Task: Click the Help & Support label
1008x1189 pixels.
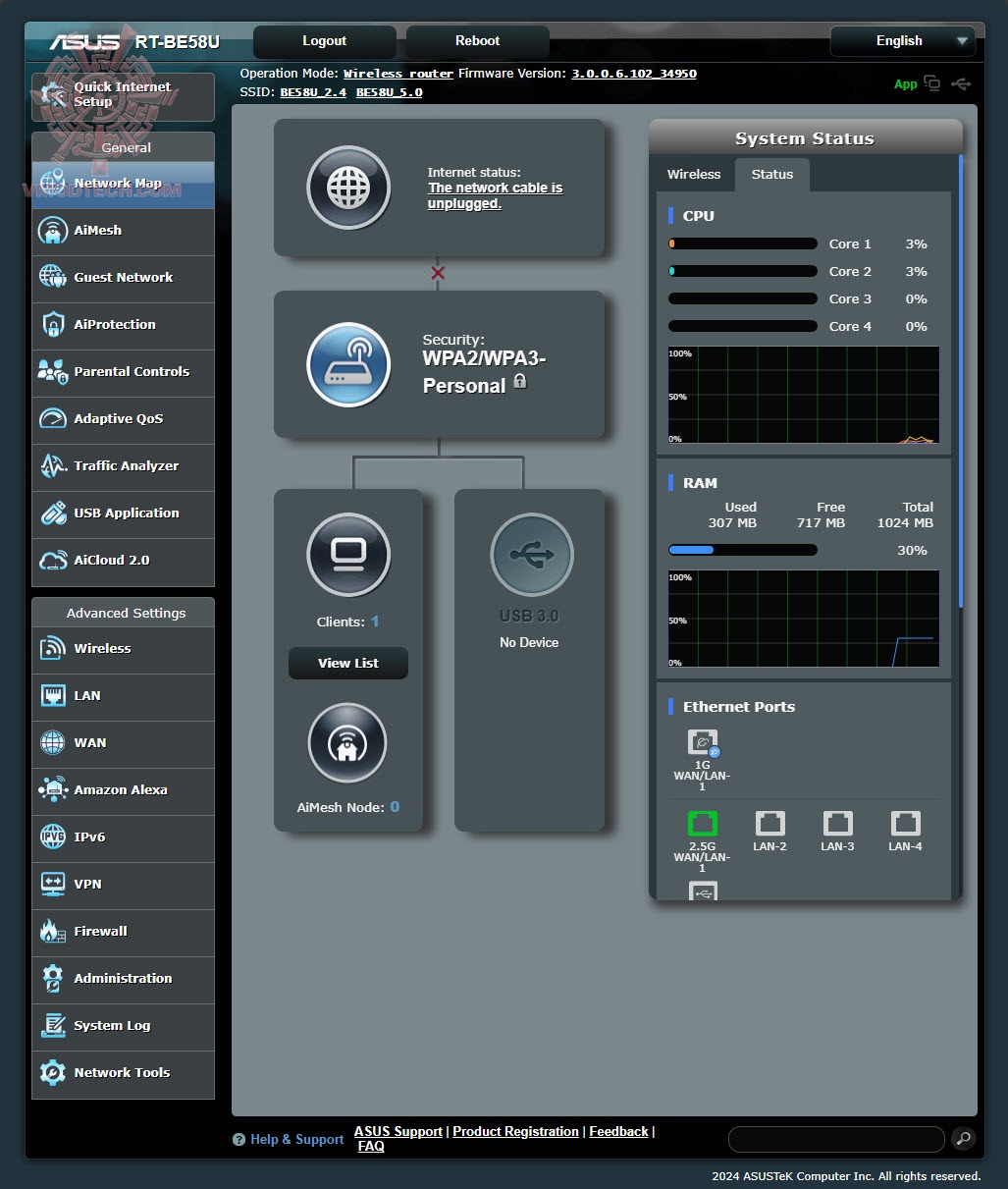Action: [x=297, y=1139]
